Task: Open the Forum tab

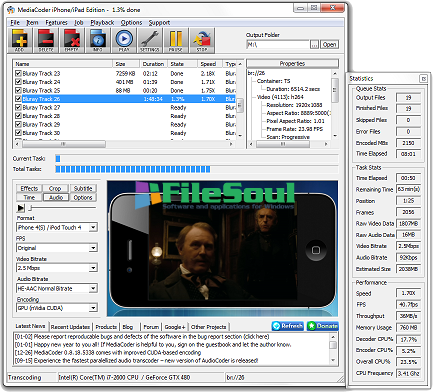Action: (151, 327)
